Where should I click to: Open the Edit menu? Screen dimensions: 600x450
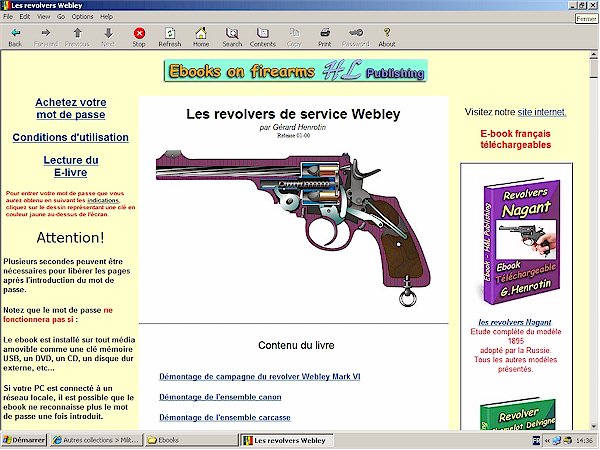[x=25, y=16]
